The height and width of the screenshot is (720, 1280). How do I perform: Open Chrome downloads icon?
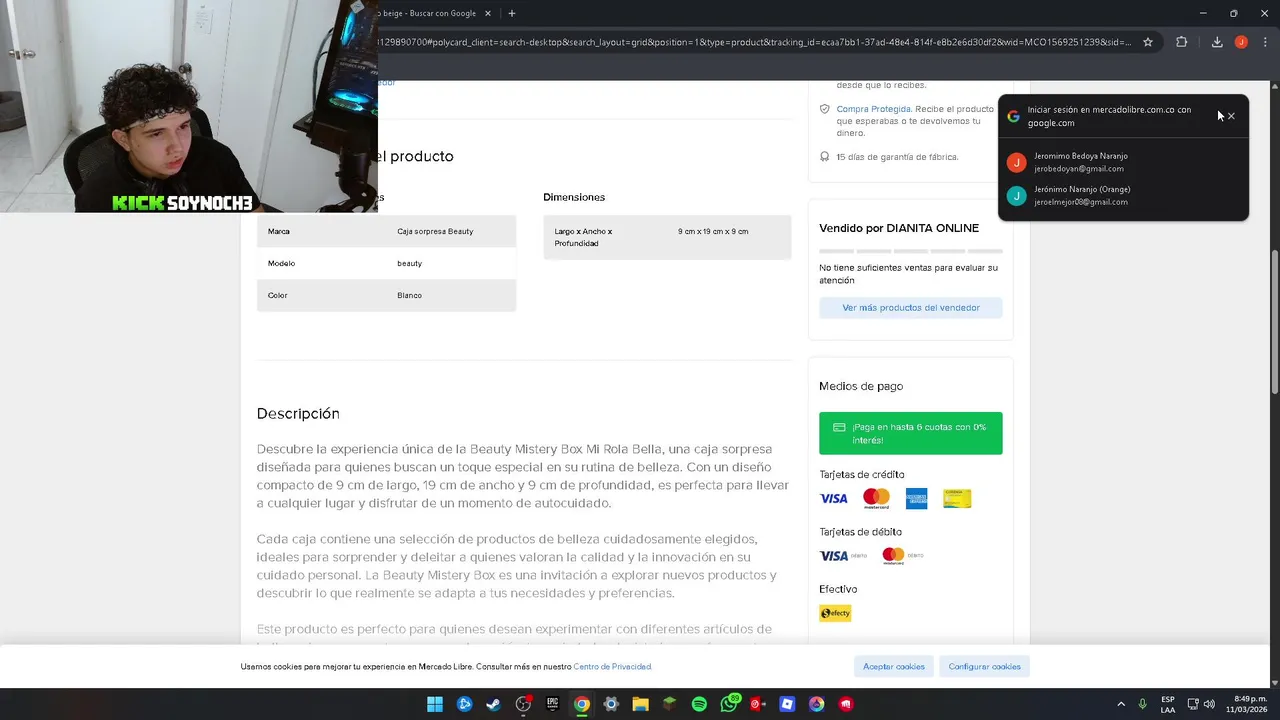pos(1217,42)
